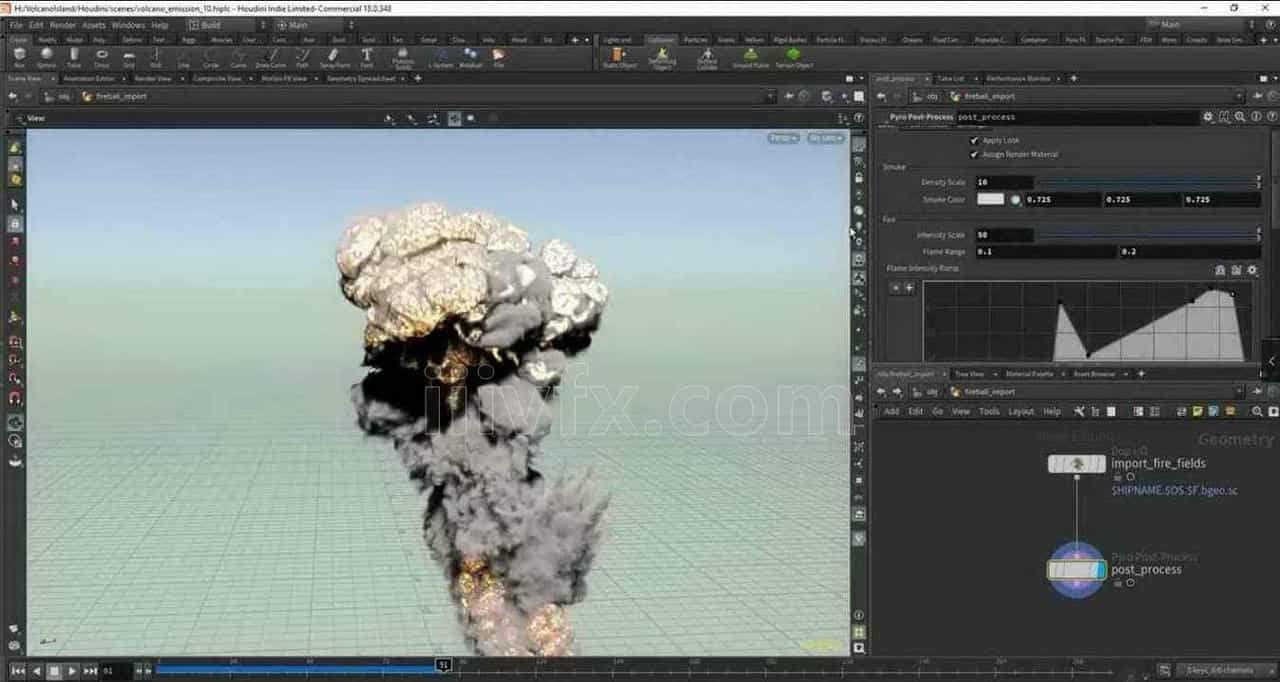
Task: Click the play forward button
Action: pos(73,671)
